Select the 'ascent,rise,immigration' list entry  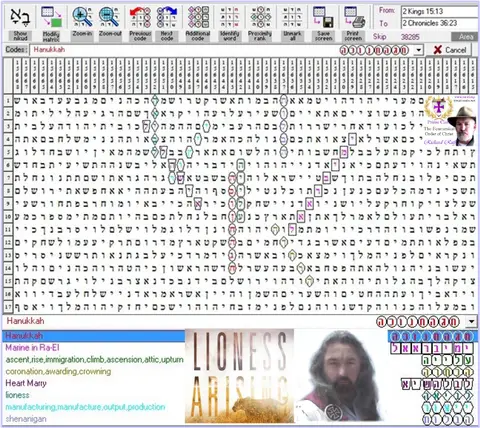tap(94, 360)
